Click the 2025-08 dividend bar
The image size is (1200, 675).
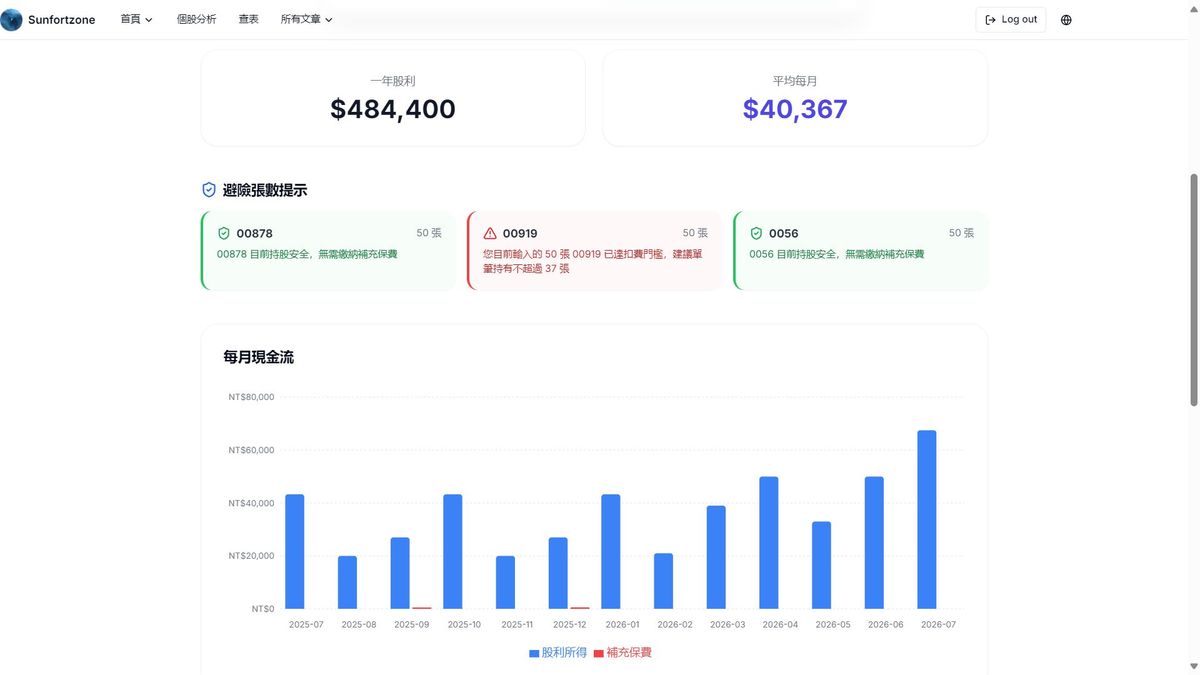pyautogui.click(x=347, y=582)
